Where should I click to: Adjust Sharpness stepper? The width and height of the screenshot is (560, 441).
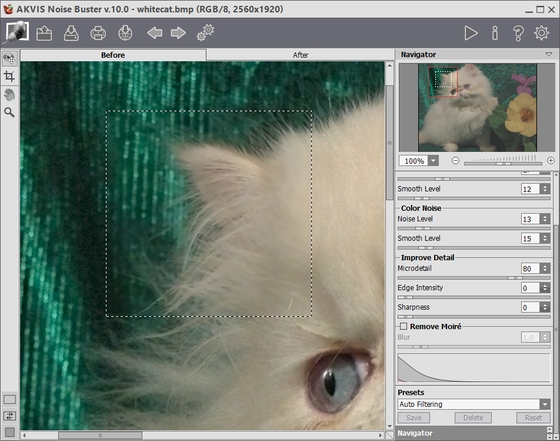point(545,307)
